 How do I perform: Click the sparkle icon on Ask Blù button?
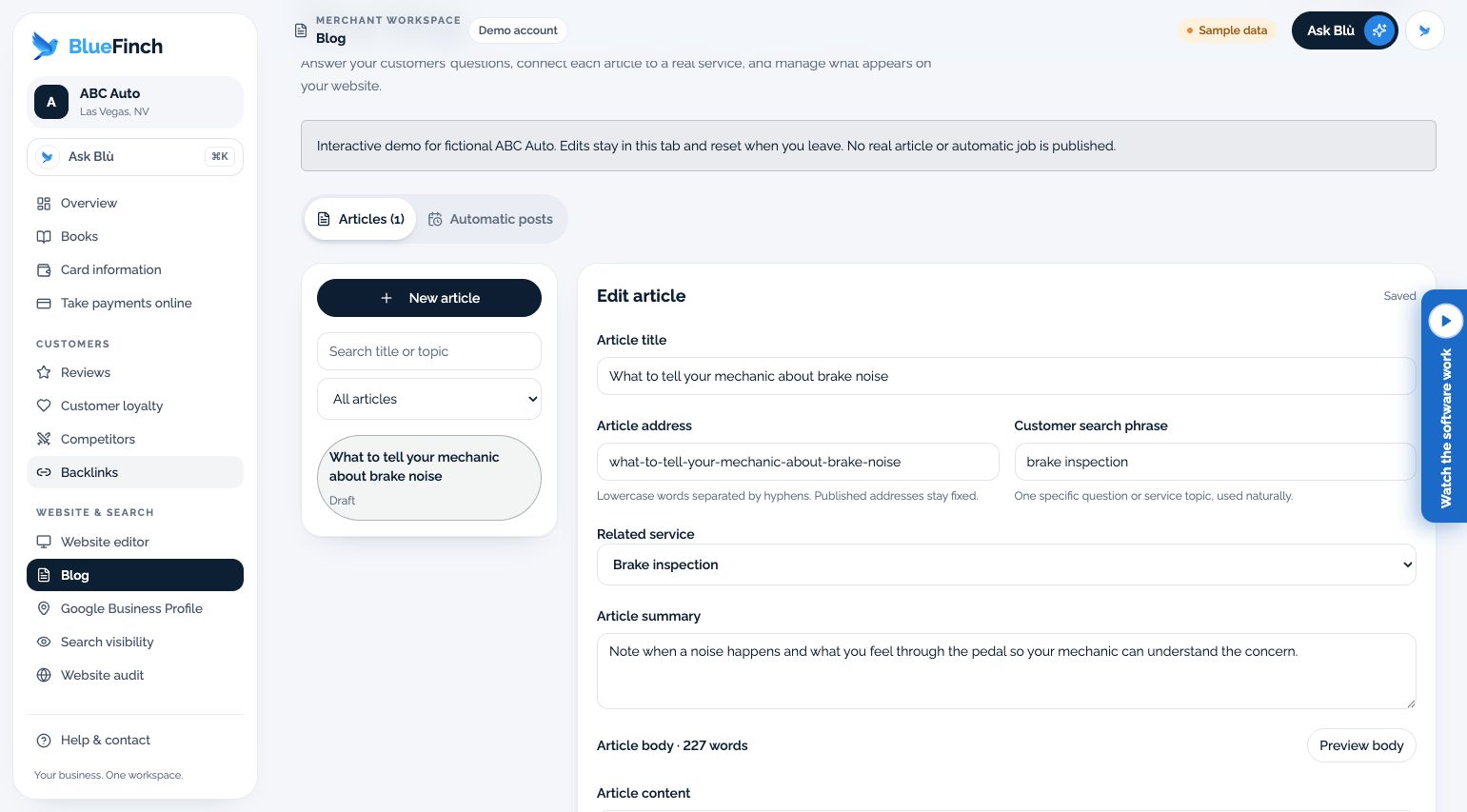(x=1378, y=30)
